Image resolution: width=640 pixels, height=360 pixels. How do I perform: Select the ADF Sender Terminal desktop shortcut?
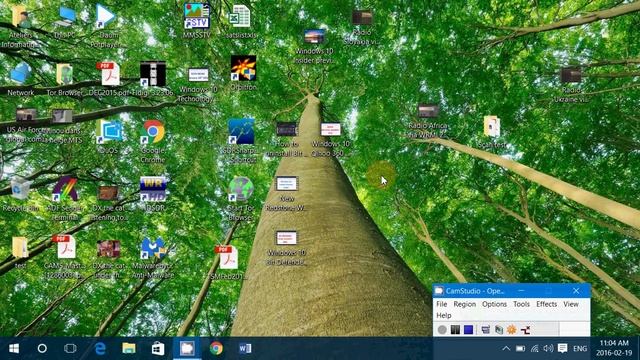tap(64, 199)
